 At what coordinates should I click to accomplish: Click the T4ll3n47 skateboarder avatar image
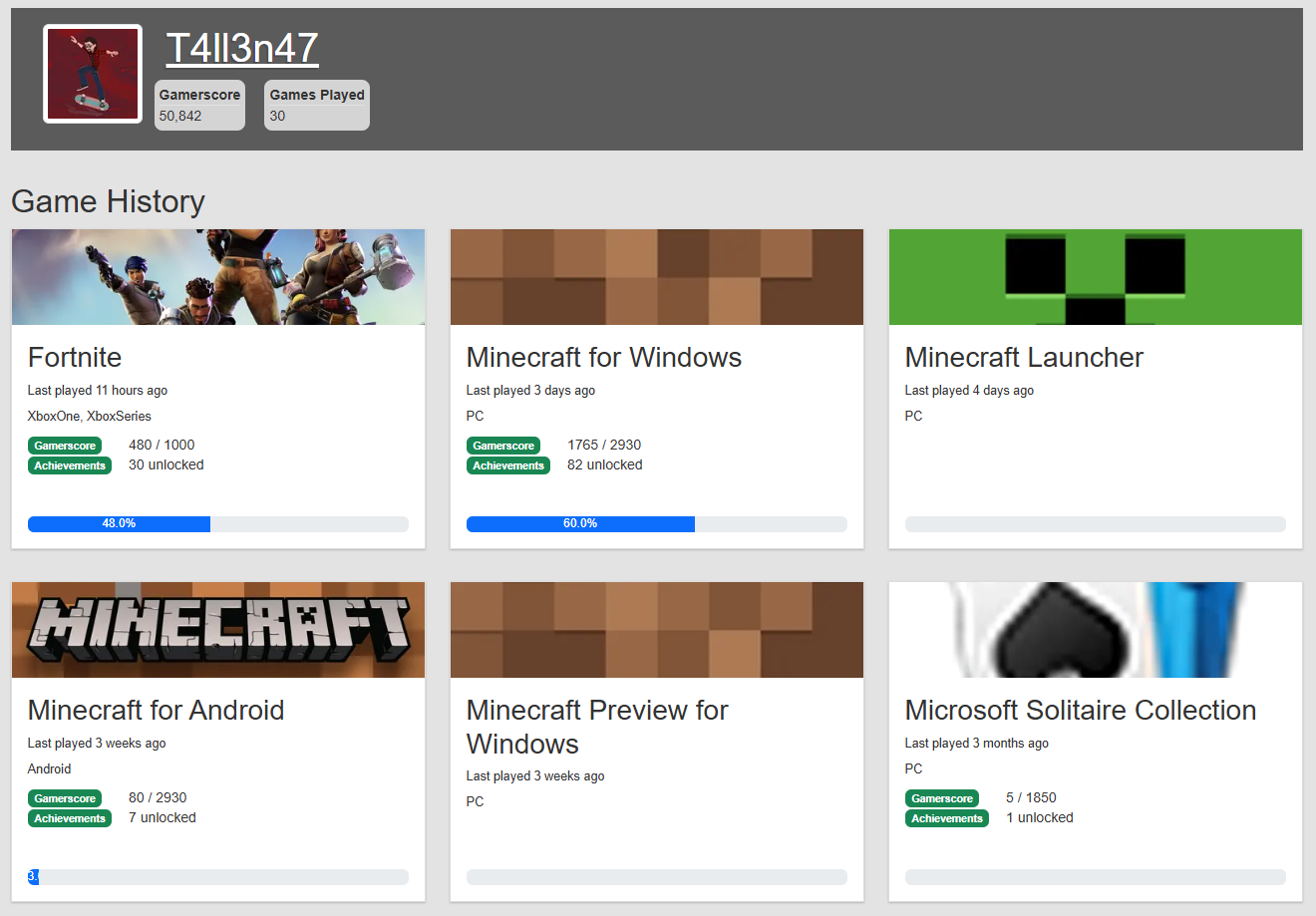(93, 74)
